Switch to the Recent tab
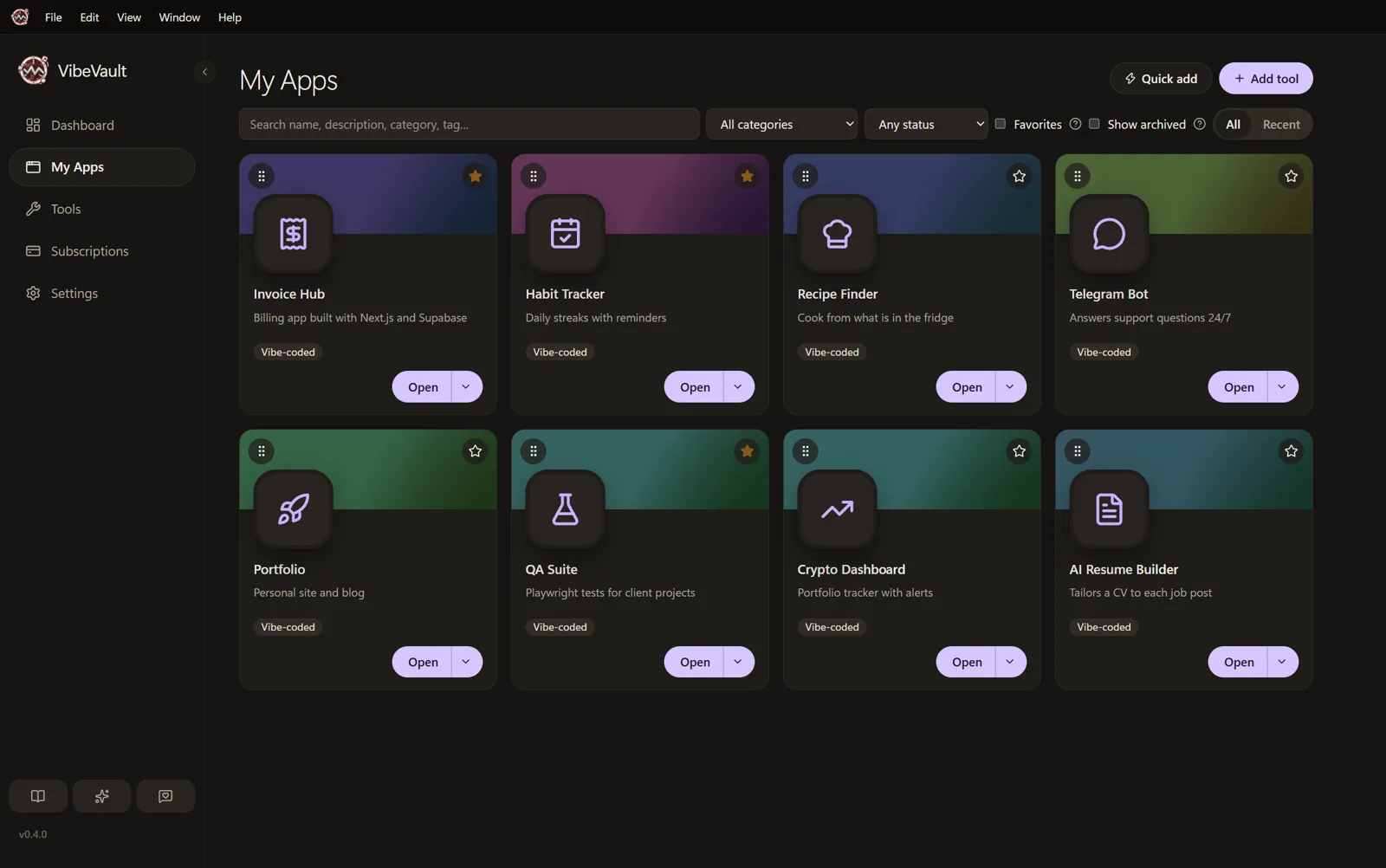Image resolution: width=1386 pixels, height=868 pixels. click(1281, 124)
